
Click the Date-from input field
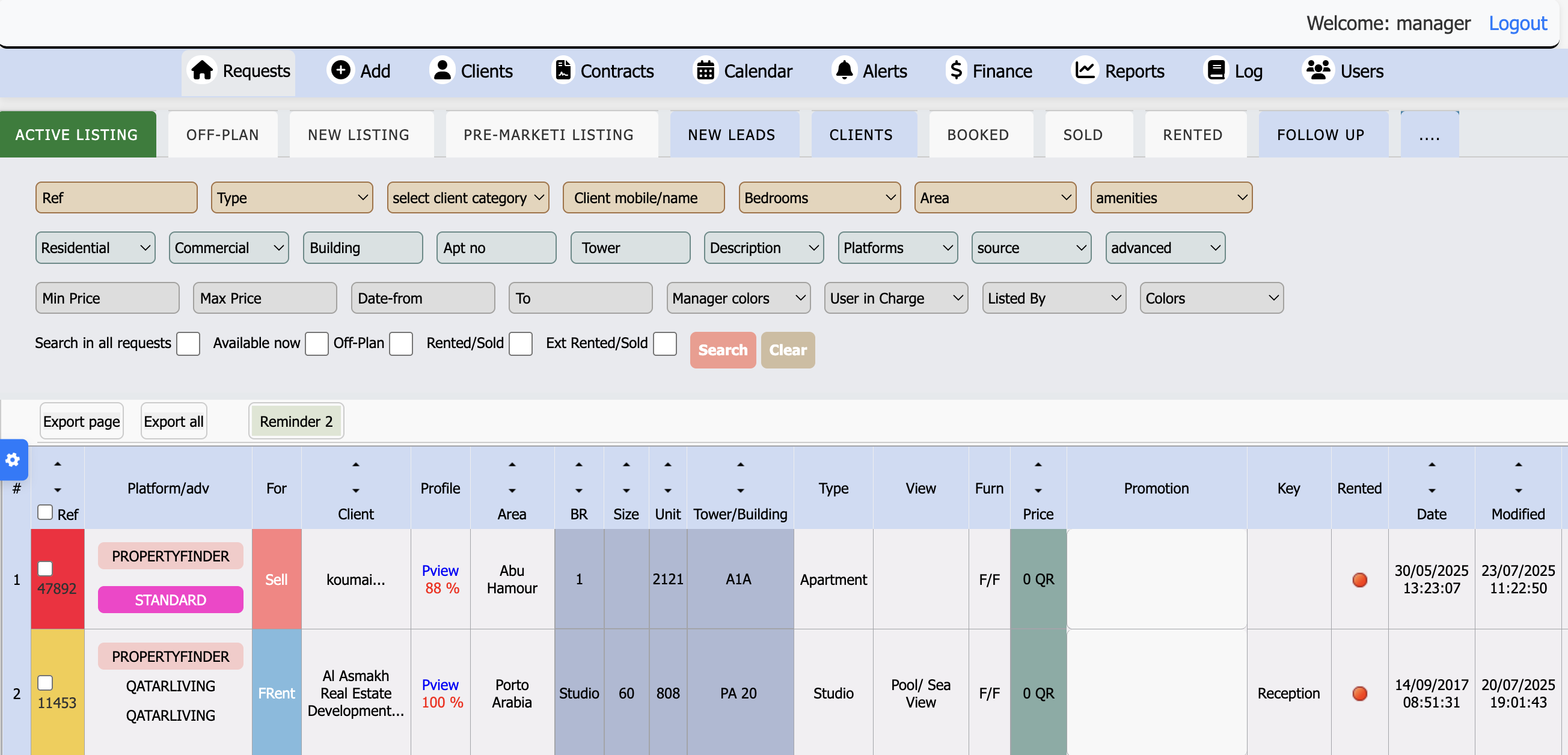point(423,298)
